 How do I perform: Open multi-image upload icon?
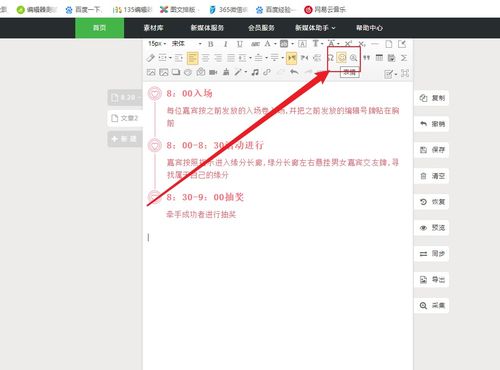coord(163,72)
